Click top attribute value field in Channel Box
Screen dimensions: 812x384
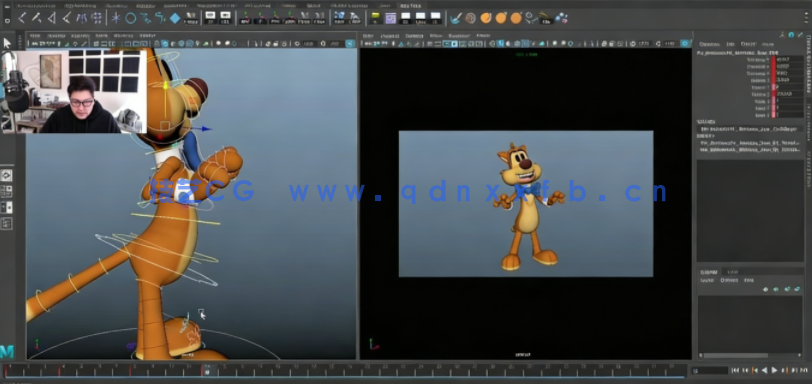coord(789,60)
